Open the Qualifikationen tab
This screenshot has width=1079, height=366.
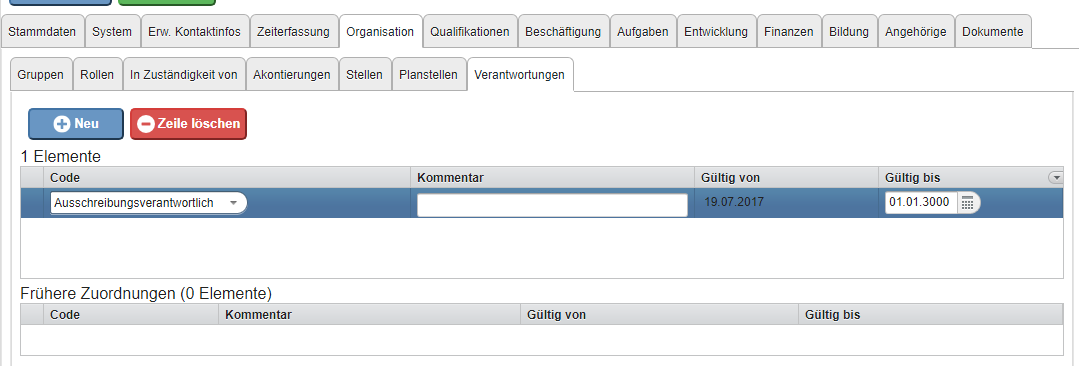tap(470, 32)
